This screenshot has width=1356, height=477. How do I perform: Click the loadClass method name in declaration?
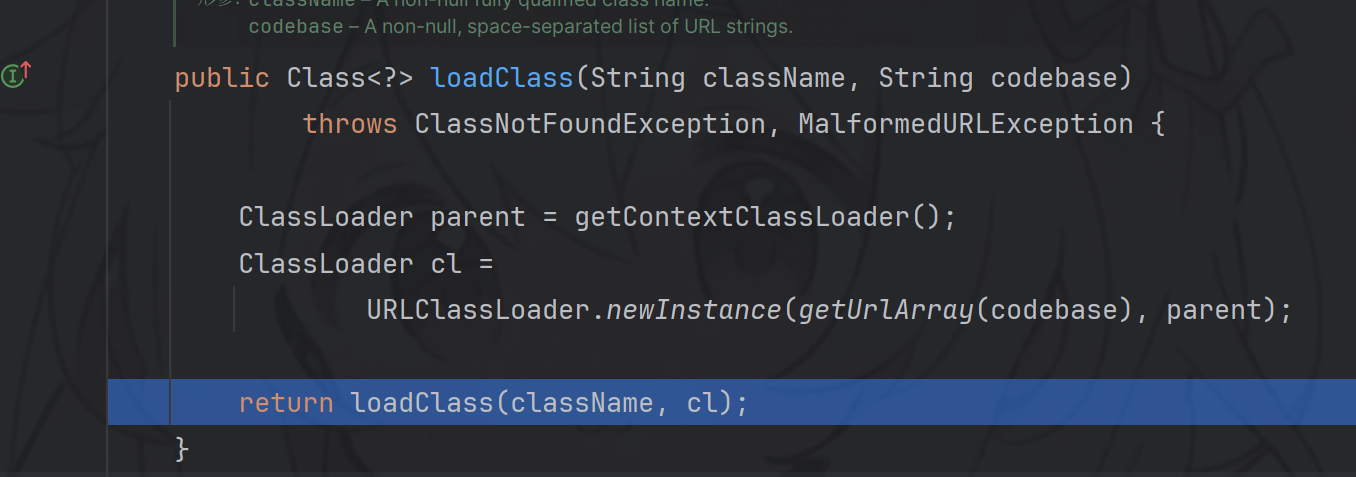click(503, 78)
